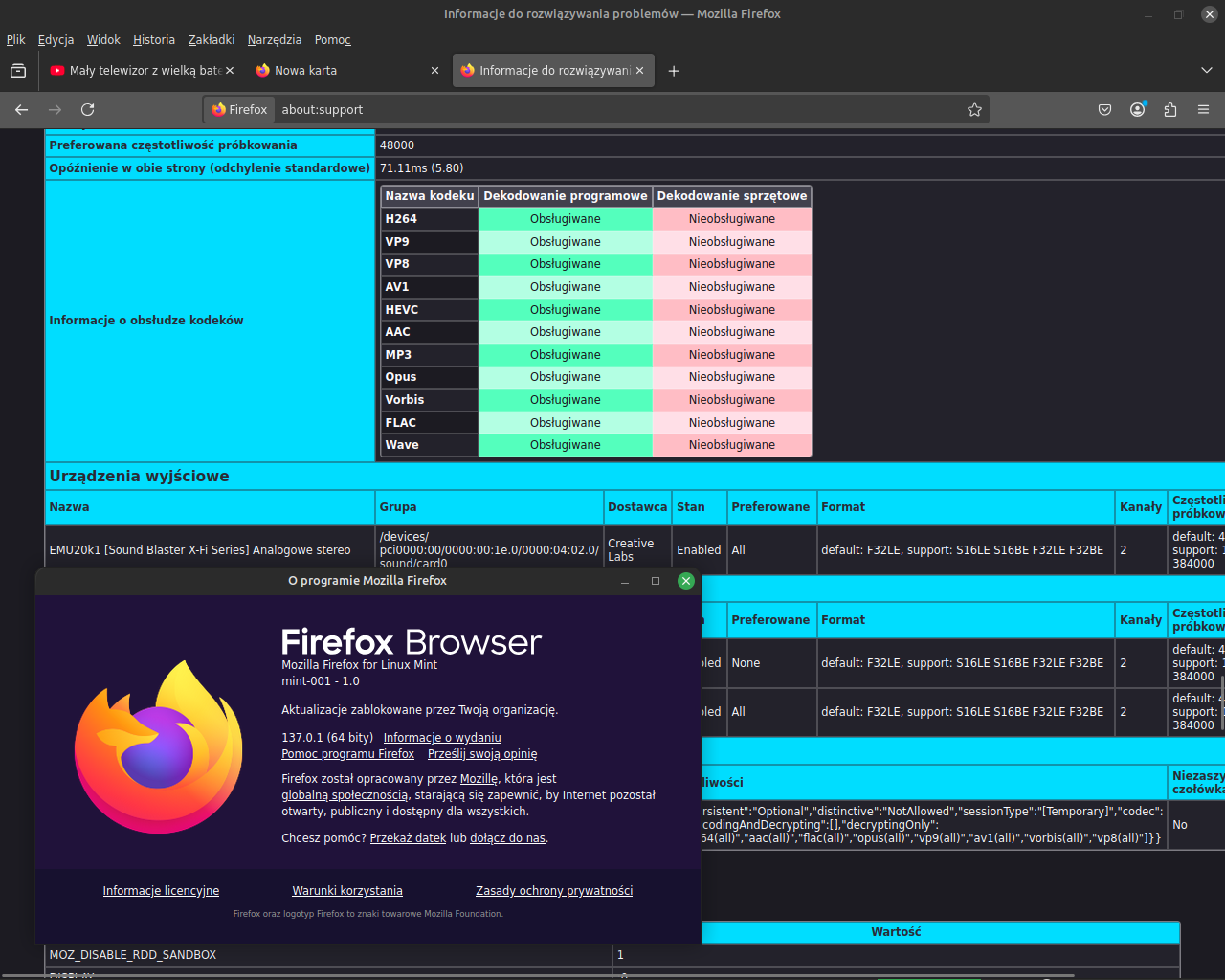Expand the list-all-tabs chevron

[1206, 71]
